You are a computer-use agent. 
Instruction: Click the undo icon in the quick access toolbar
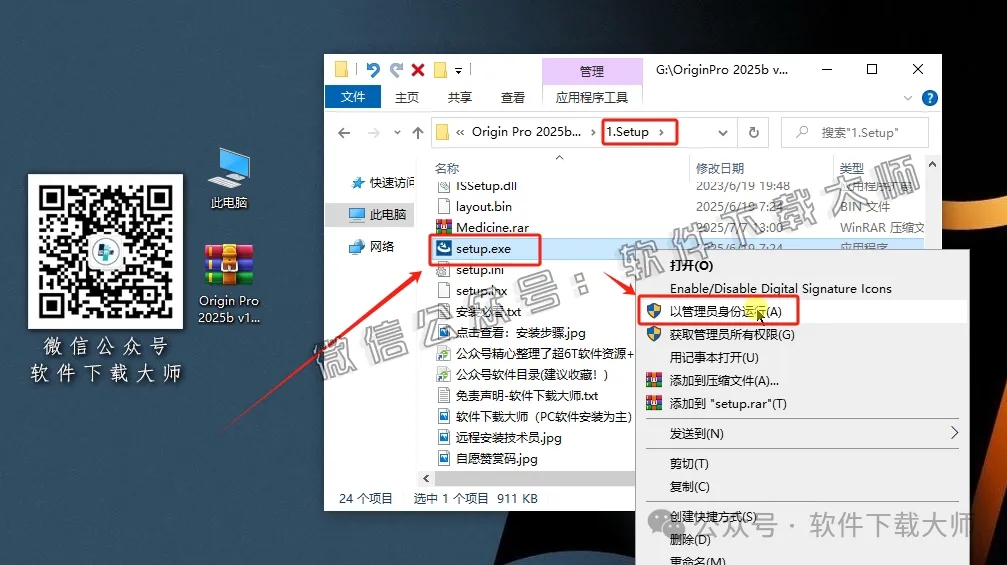point(372,69)
